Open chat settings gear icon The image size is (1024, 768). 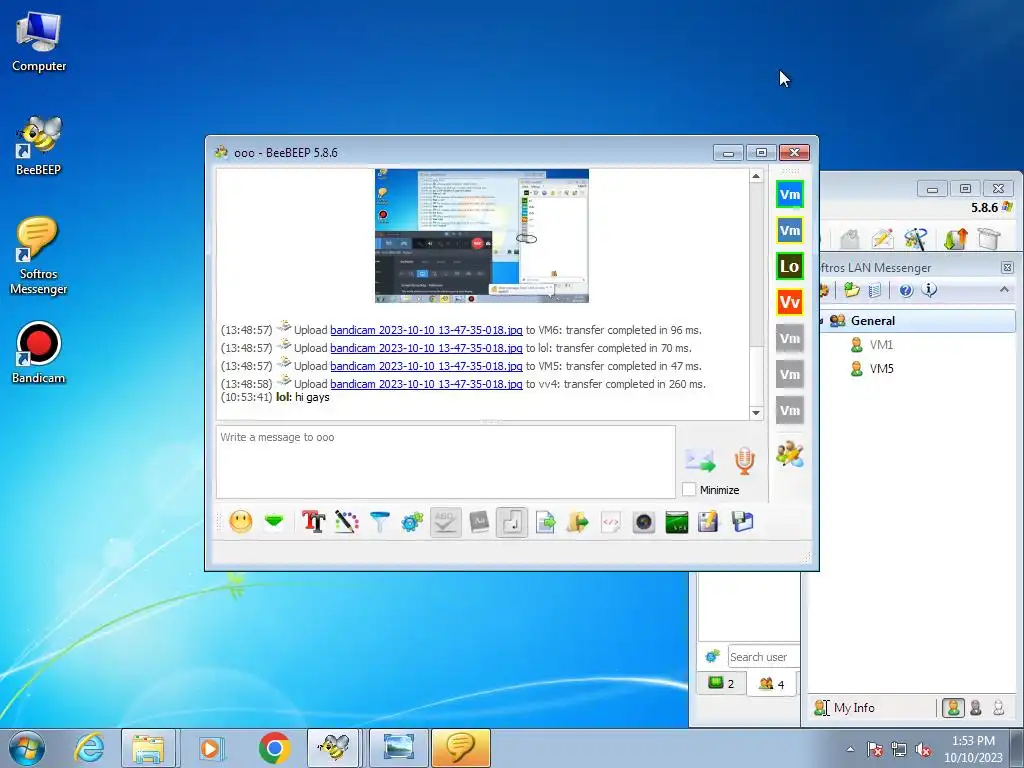pyautogui.click(x=412, y=522)
